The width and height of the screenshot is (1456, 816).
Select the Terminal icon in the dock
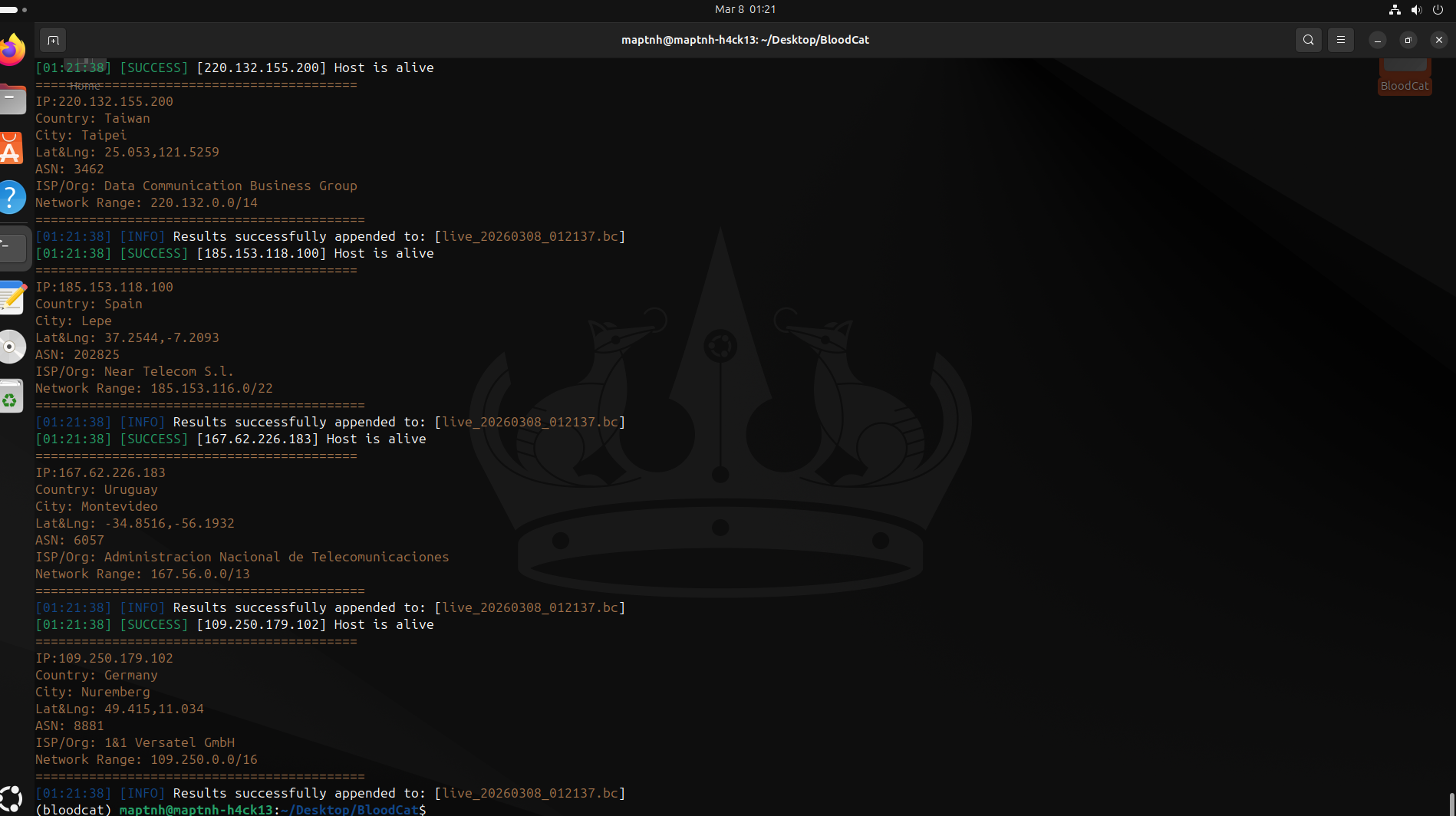(13, 248)
